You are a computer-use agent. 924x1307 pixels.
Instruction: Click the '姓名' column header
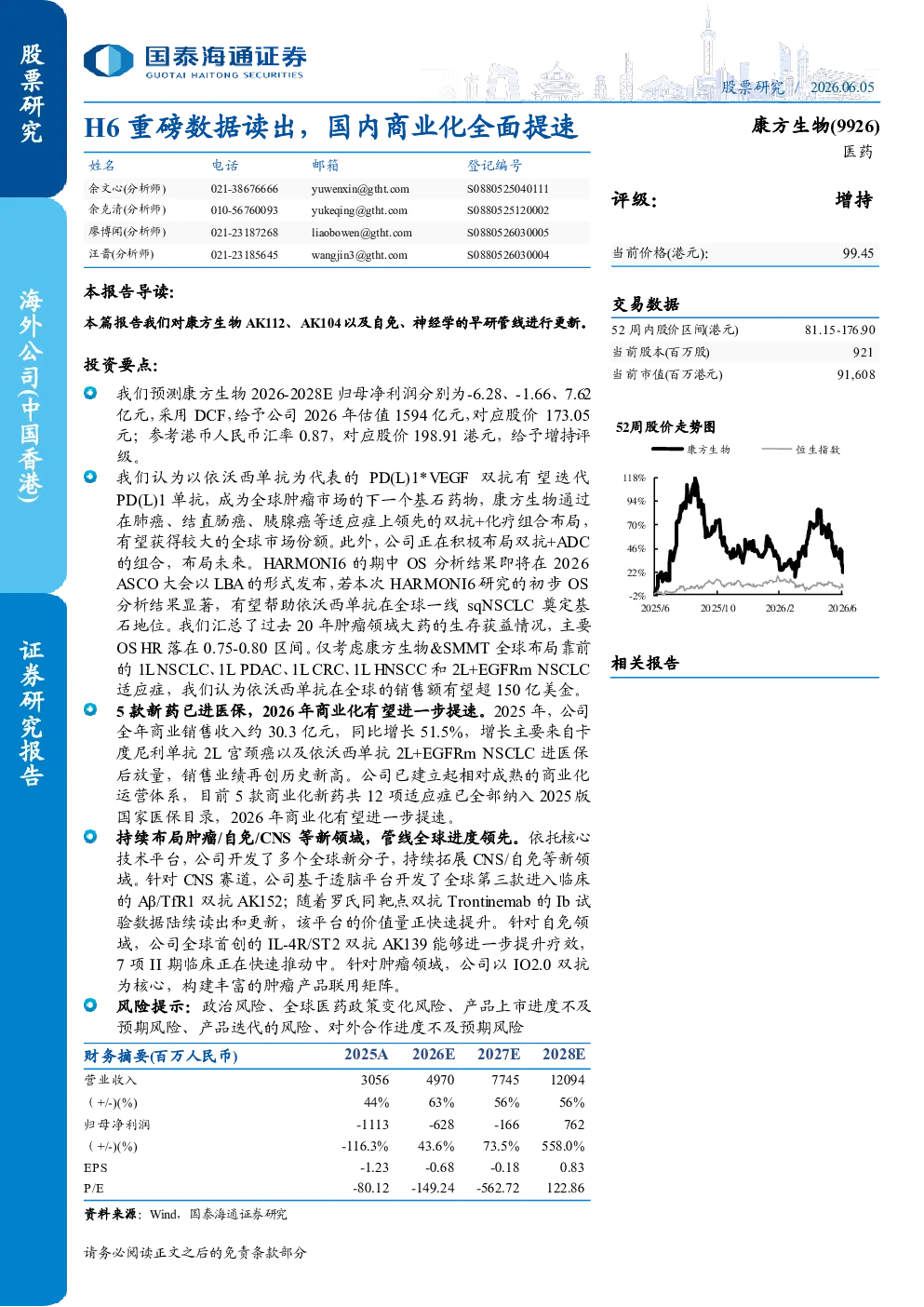(x=102, y=166)
